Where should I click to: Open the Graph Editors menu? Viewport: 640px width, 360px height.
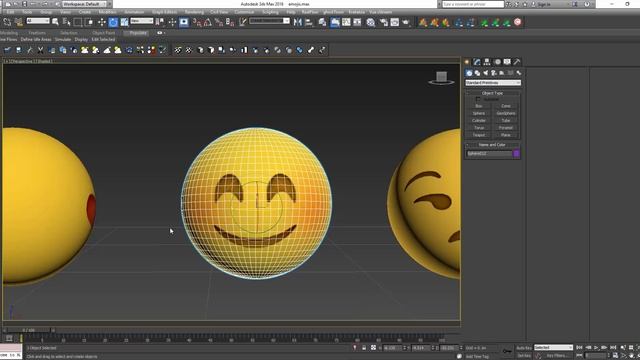click(164, 12)
